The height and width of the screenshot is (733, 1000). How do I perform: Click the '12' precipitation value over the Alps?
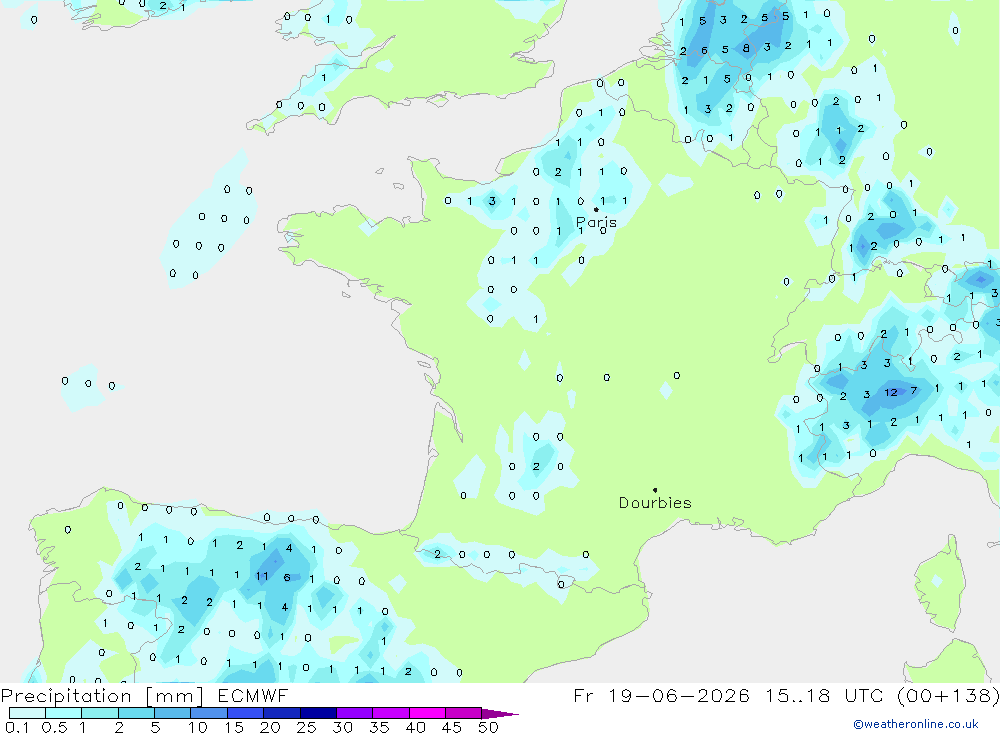pos(891,392)
